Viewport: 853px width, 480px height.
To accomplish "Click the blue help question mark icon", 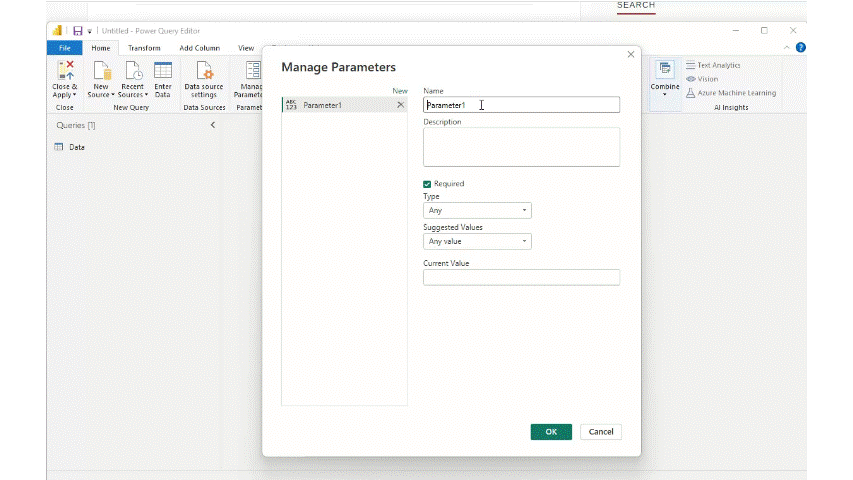I will pos(800,47).
